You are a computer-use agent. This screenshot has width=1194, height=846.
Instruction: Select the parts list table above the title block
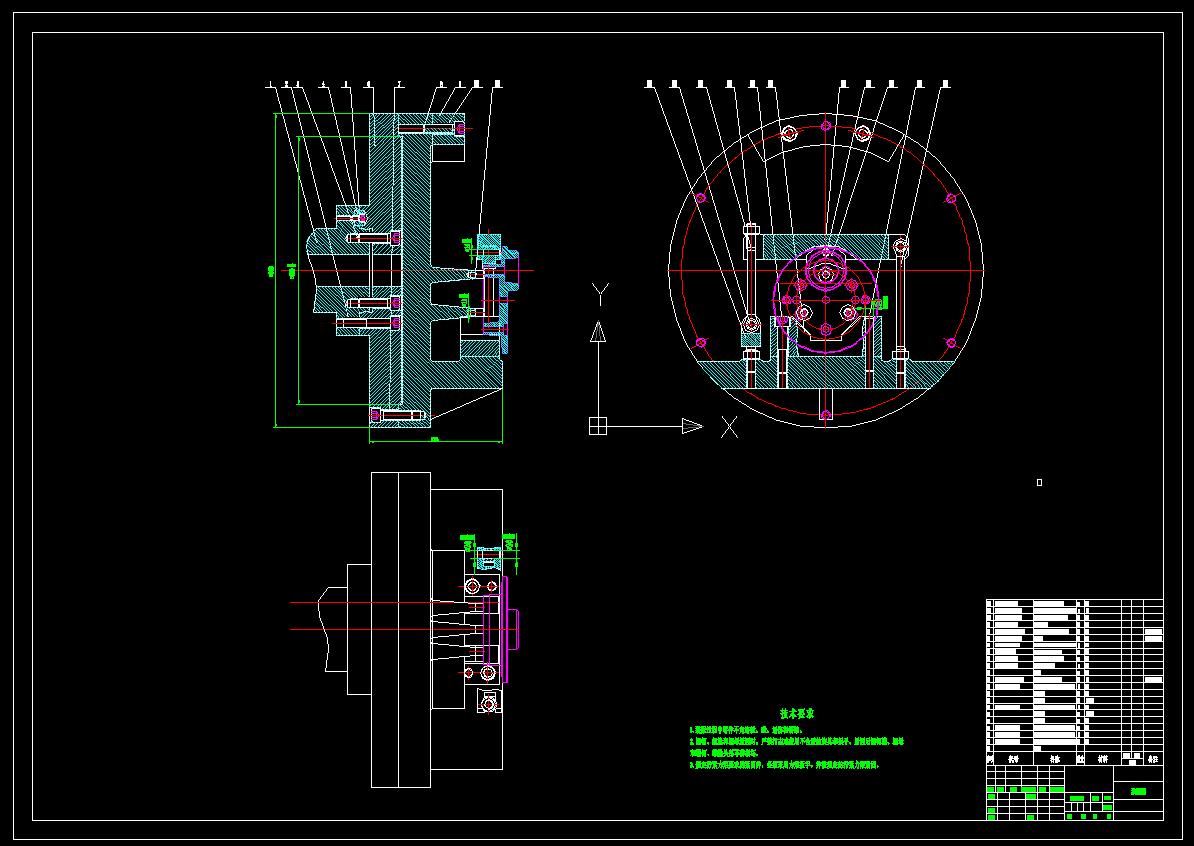pyautogui.click(x=1074, y=682)
